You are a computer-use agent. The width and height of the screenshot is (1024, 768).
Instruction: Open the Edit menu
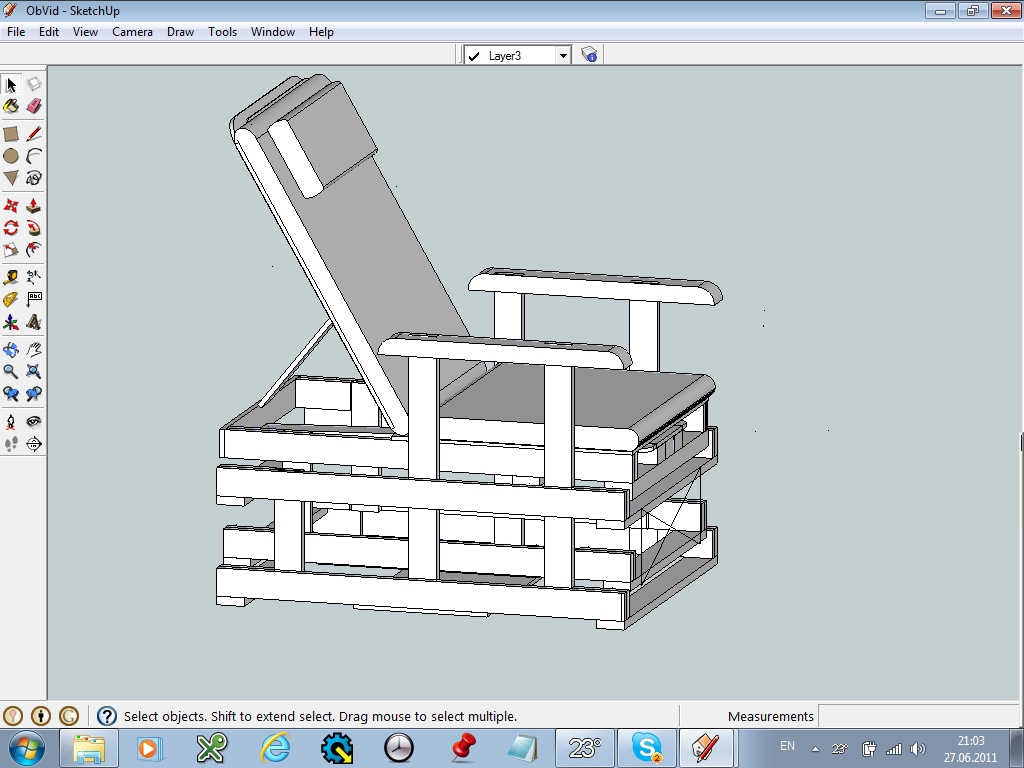[x=49, y=32]
